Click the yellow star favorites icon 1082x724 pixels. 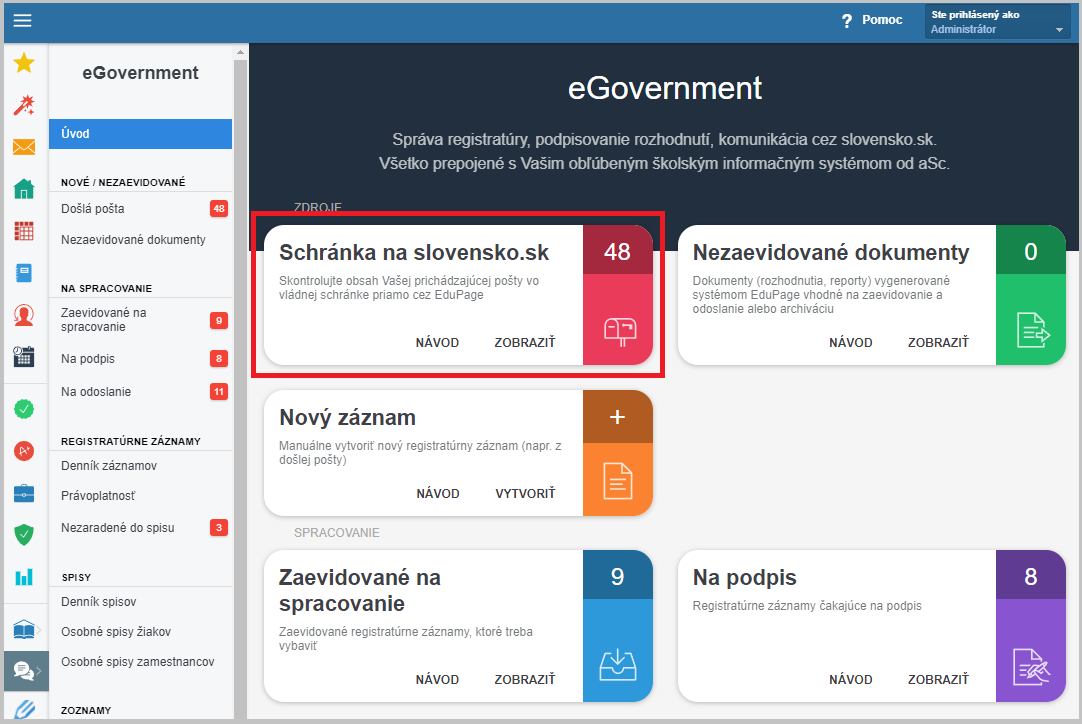pos(24,63)
